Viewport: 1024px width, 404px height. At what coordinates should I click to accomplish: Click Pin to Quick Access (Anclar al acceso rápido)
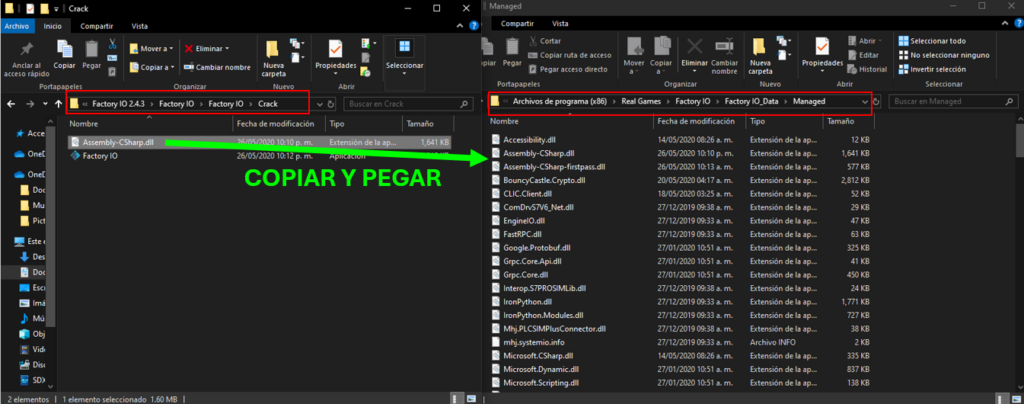click(28, 58)
